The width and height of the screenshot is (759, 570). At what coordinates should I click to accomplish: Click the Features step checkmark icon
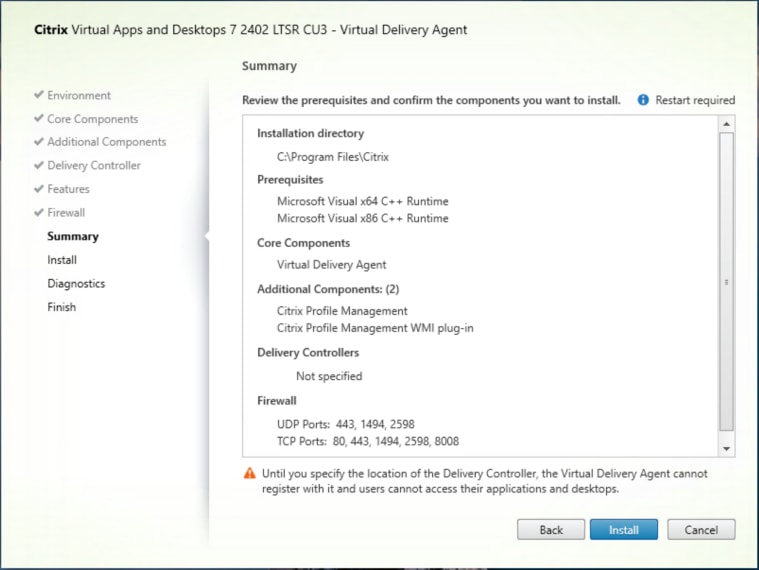39,188
